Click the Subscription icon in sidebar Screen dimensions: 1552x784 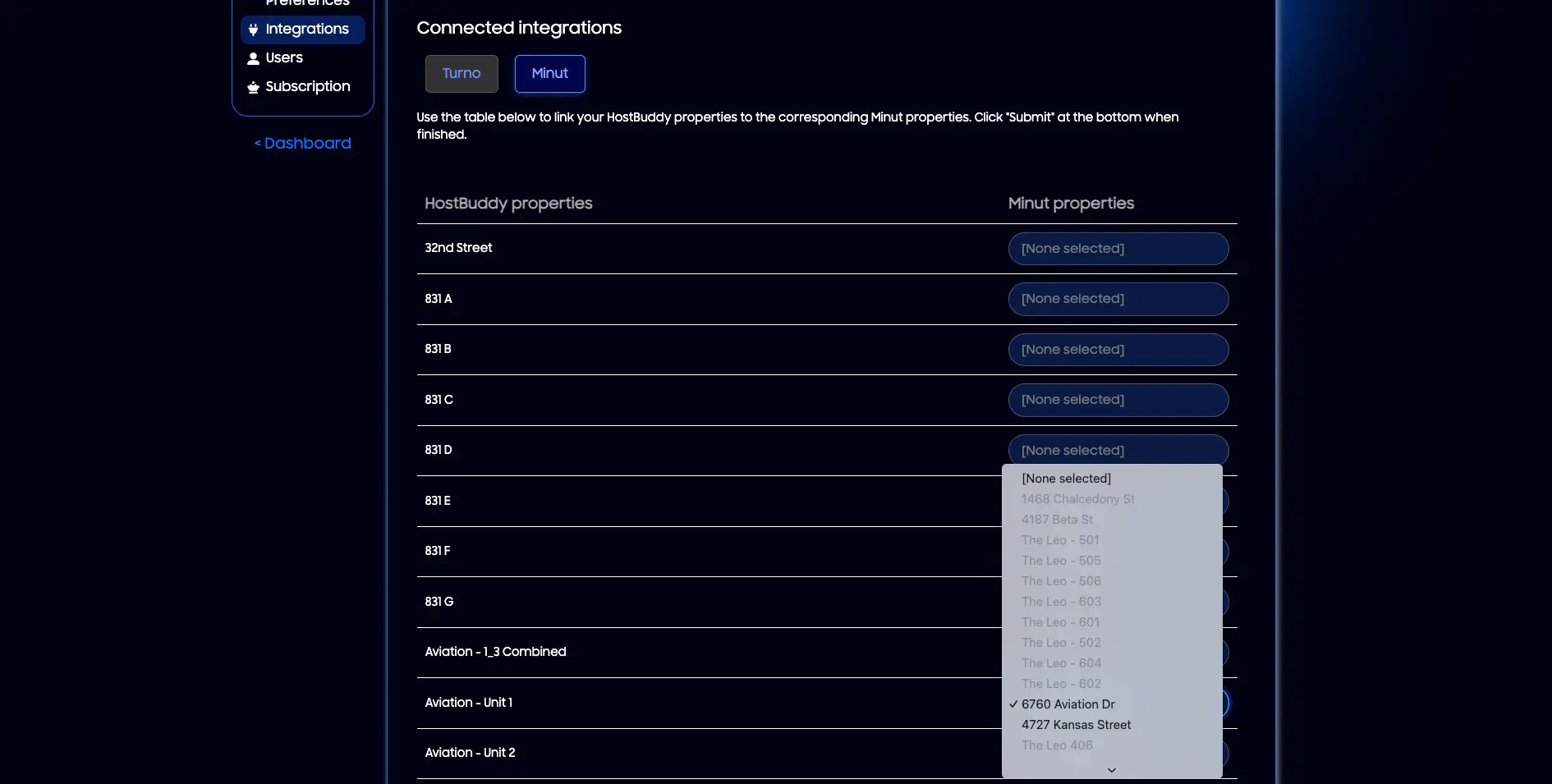coord(253,87)
